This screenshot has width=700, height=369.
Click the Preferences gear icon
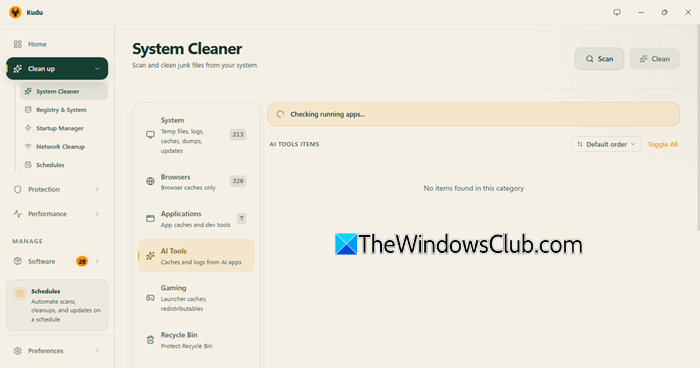17,351
